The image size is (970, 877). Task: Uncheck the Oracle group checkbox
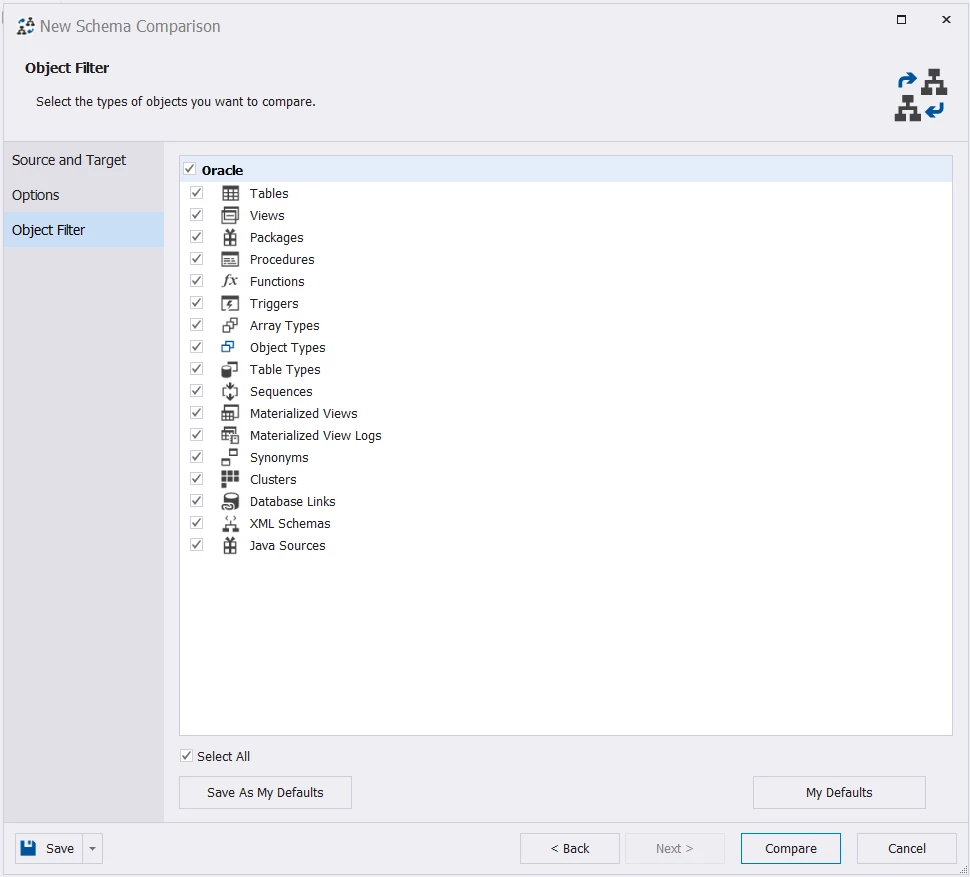[189, 169]
